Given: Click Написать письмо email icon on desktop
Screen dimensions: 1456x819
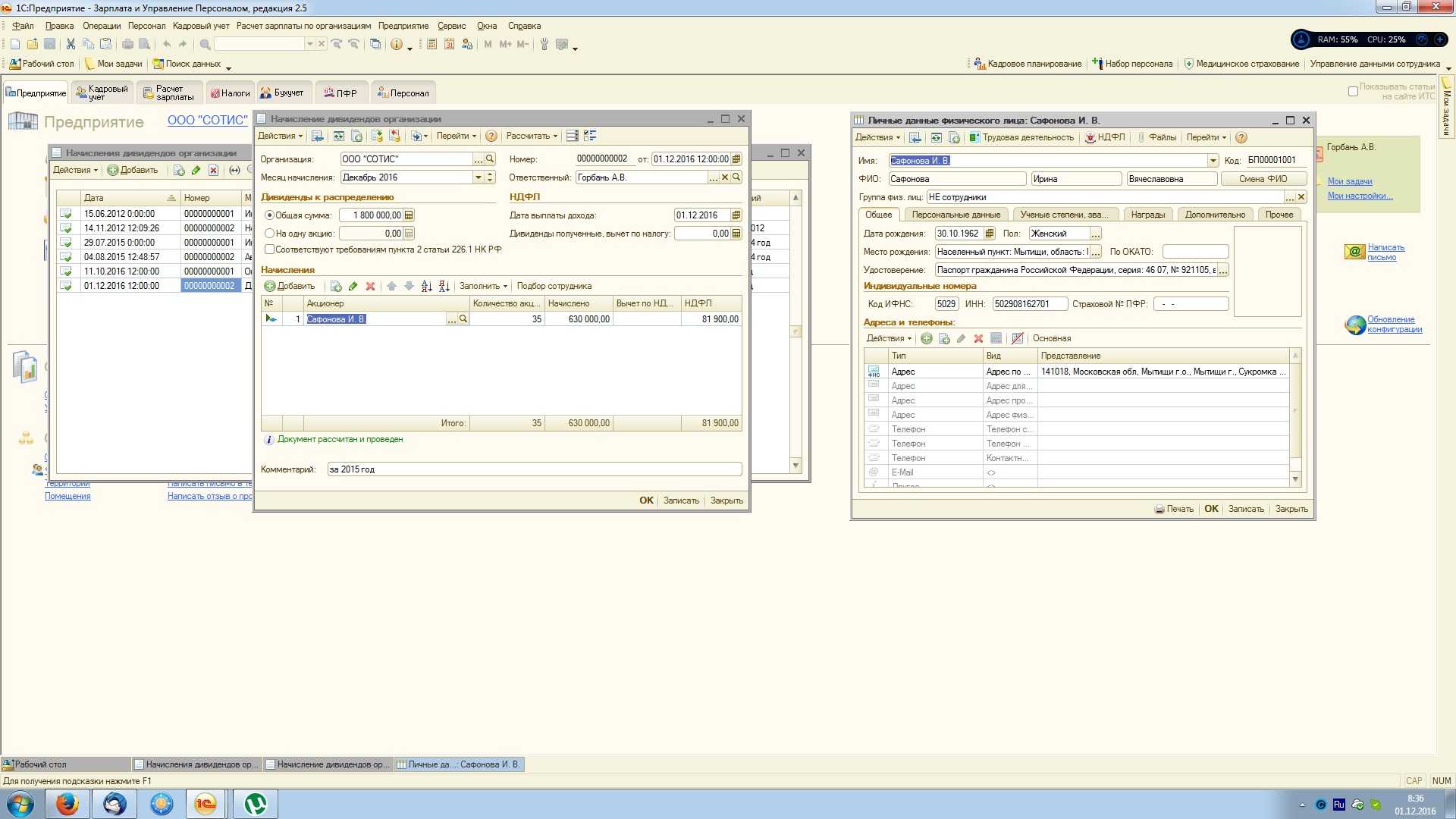Looking at the screenshot, I should 1354,252.
